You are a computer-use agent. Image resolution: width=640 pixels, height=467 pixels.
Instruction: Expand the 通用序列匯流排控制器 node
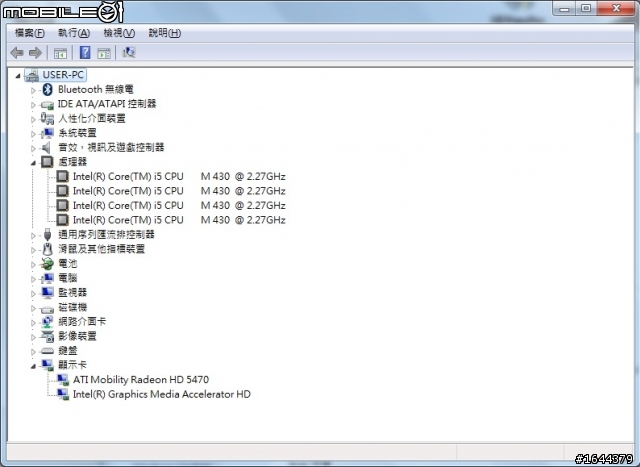tap(33, 236)
